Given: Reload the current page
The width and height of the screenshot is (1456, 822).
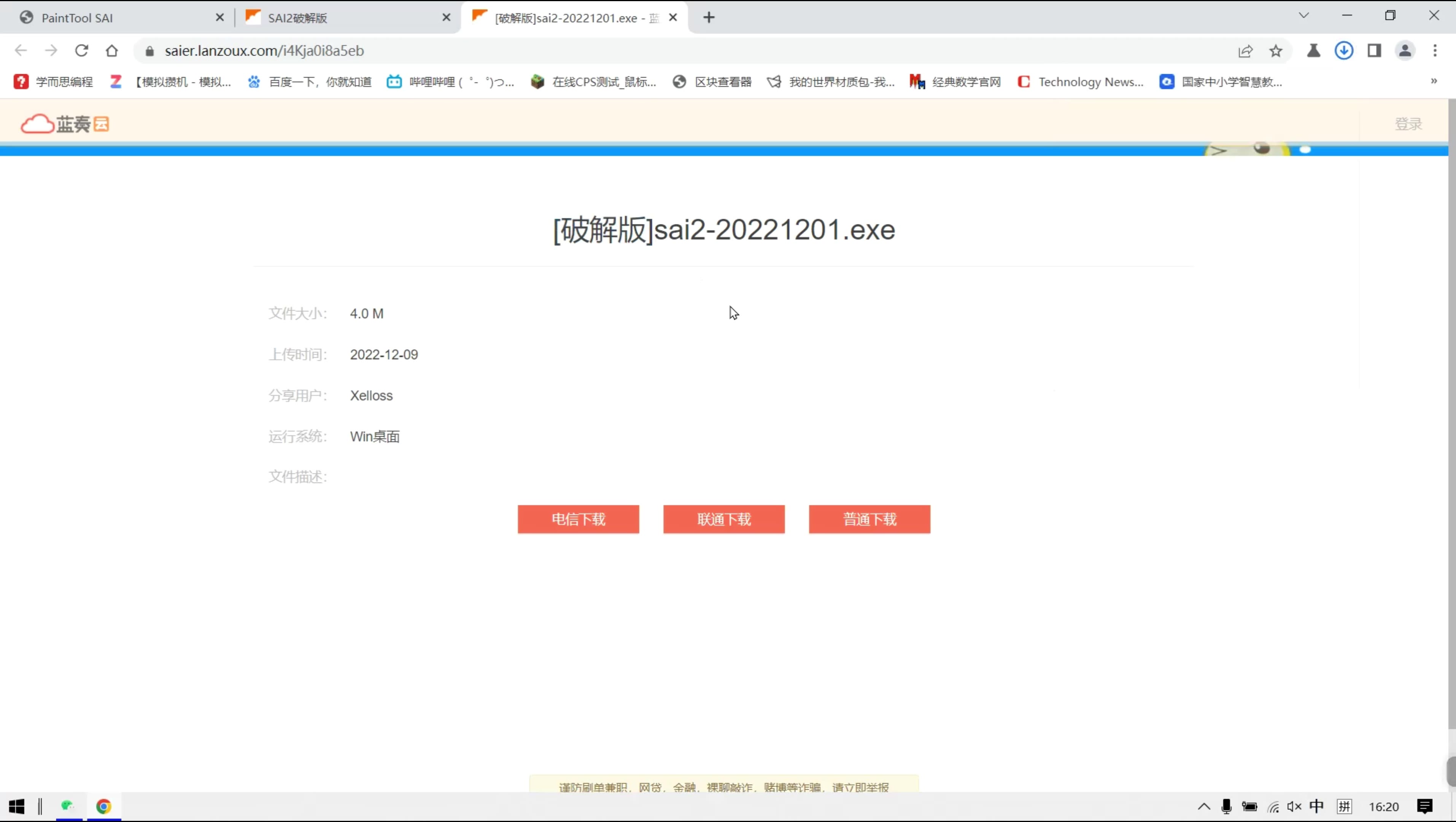Looking at the screenshot, I should [x=81, y=51].
